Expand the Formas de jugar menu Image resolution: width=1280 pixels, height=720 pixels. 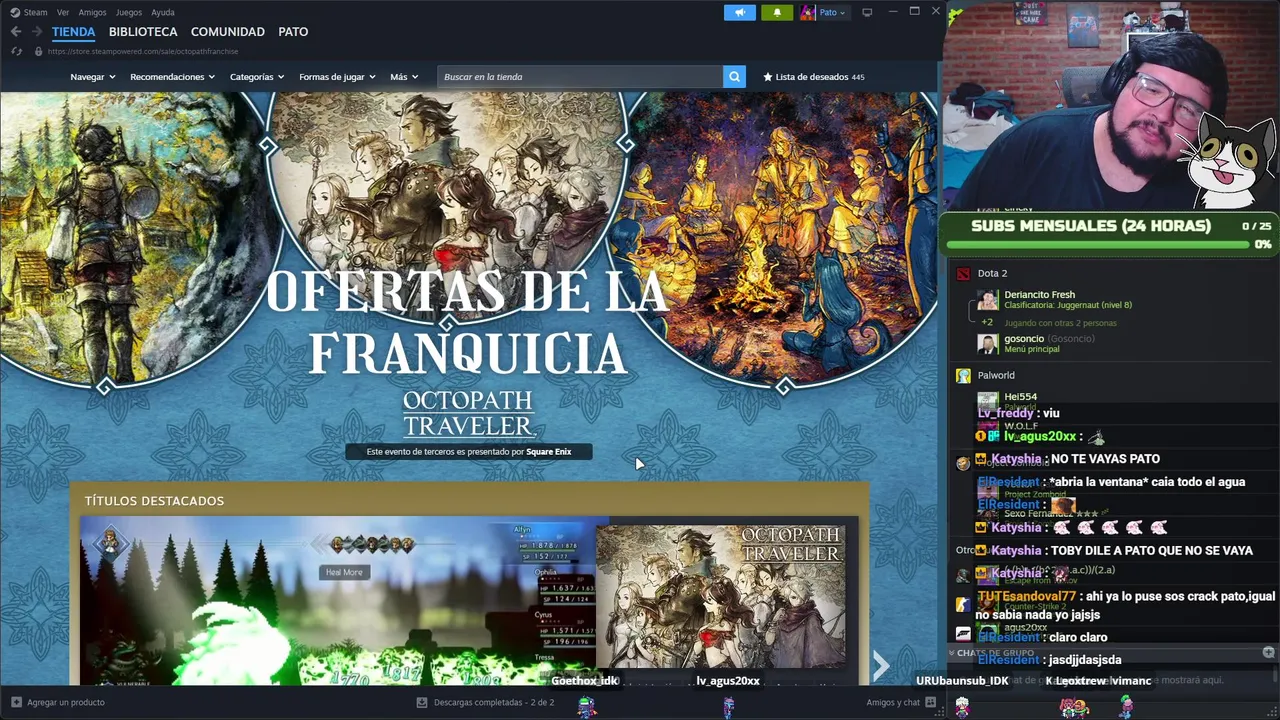tap(337, 77)
